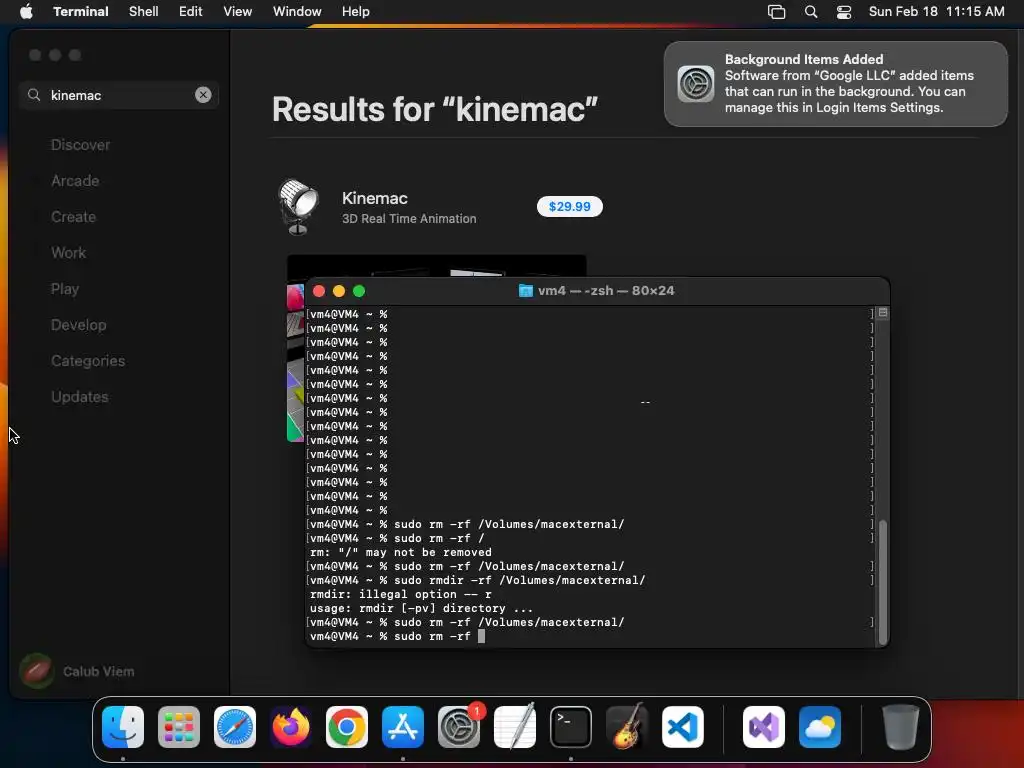Image resolution: width=1024 pixels, height=768 pixels.
Task: Launch Visual Studio from the Dock
Action: pos(764,727)
